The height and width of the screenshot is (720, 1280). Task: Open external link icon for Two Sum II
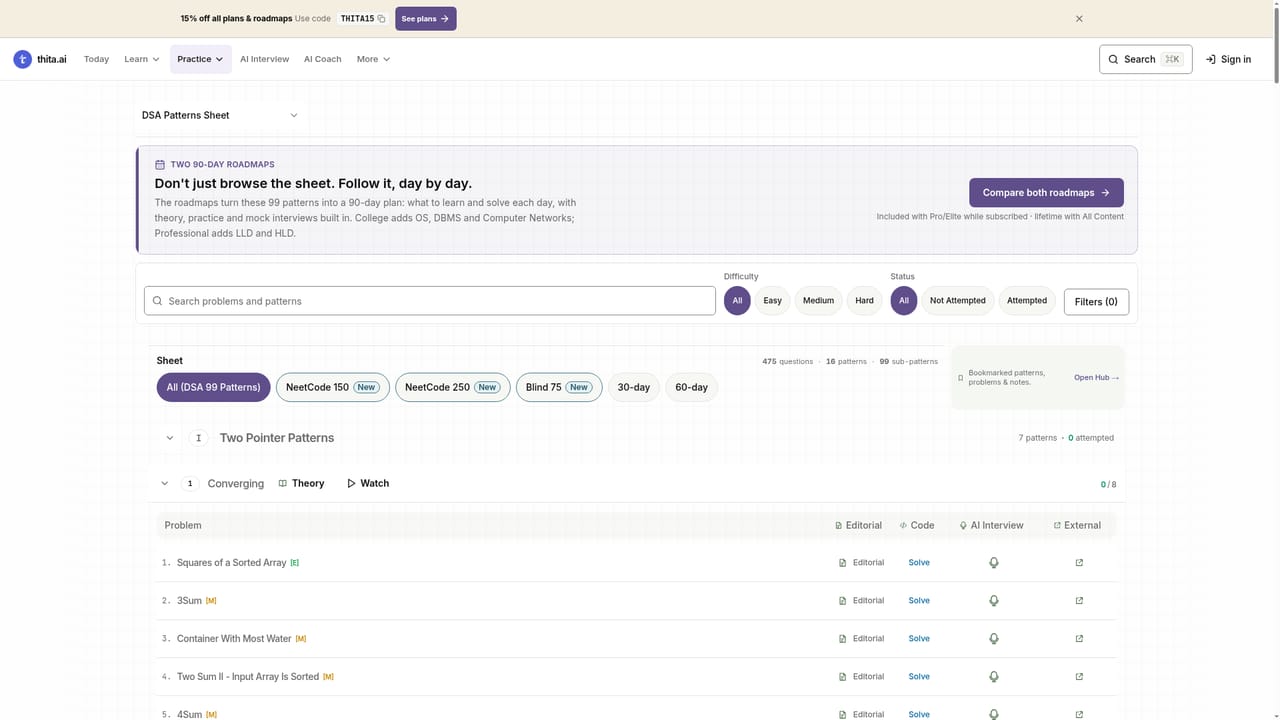pyautogui.click(x=1079, y=677)
